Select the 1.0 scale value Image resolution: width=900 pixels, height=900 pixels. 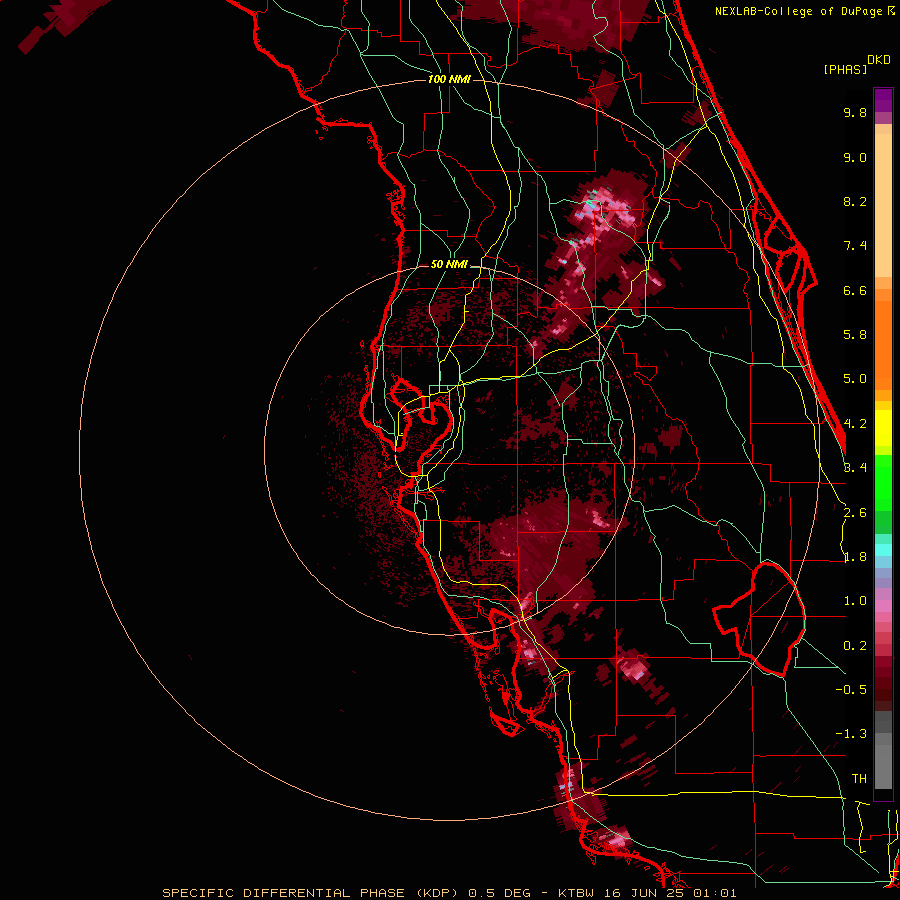[x=855, y=601]
